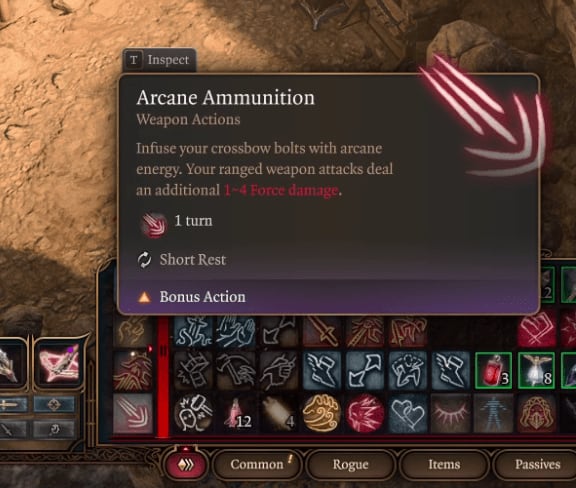
Task: Toggle the red diamond-arrows hotbar filter button
Action: pos(187,464)
